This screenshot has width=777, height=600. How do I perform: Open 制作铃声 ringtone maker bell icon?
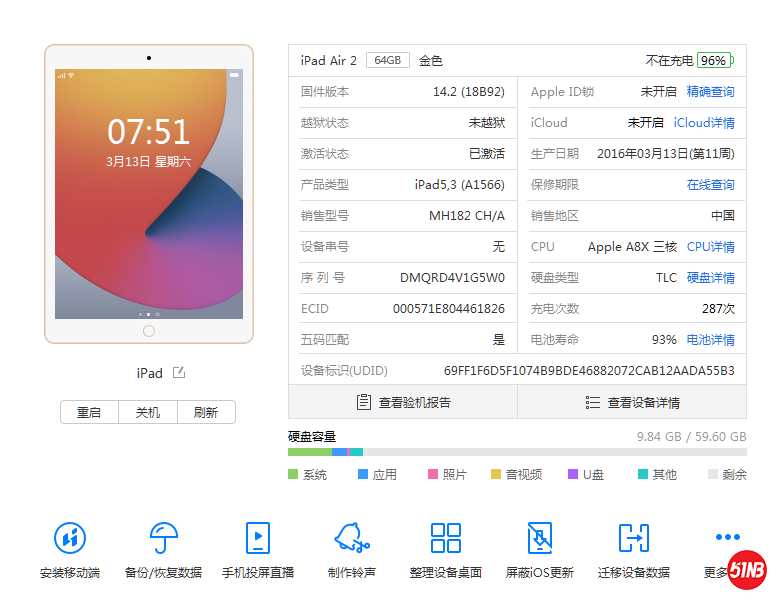(x=351, y=538)
